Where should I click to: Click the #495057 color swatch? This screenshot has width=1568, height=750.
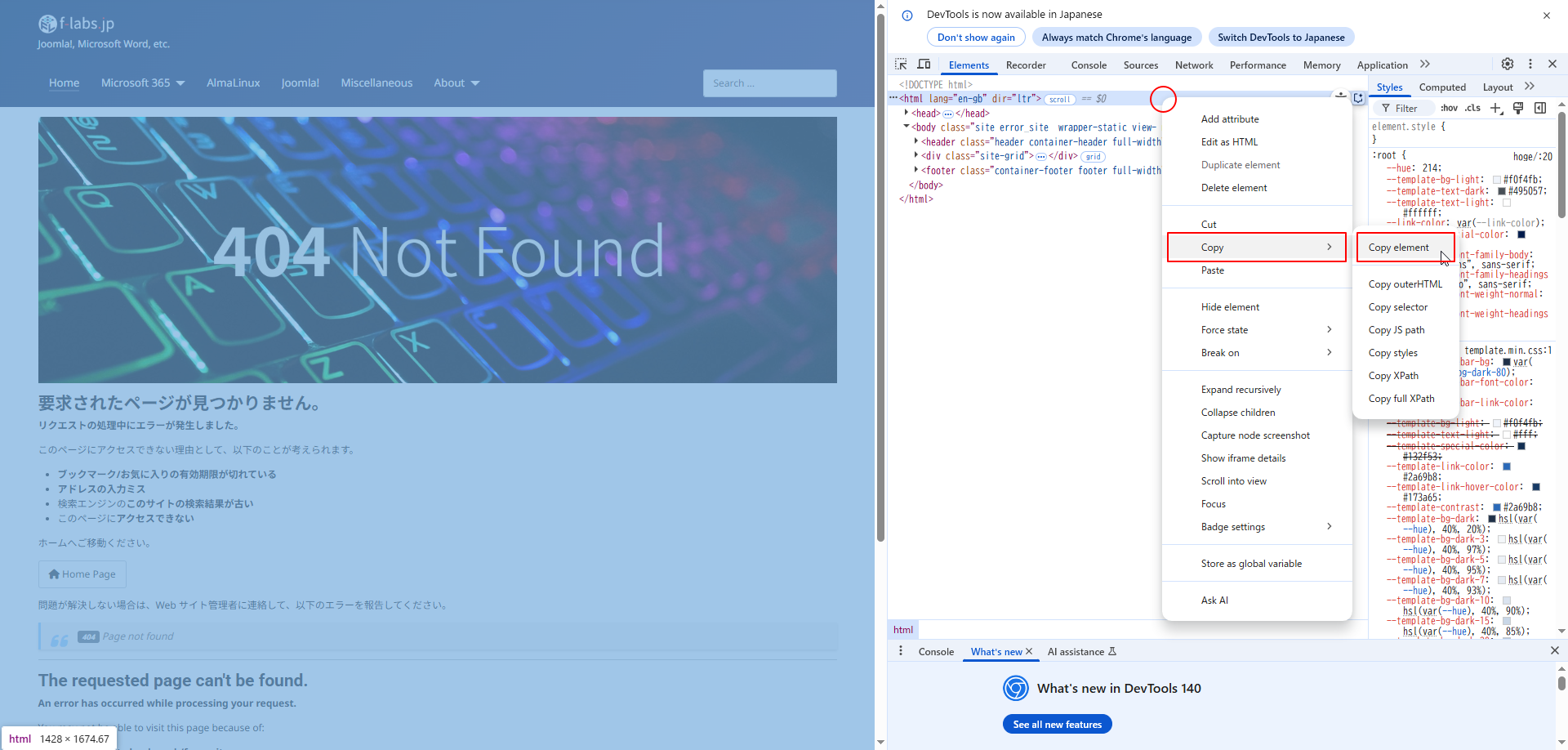pos(1501,191)
